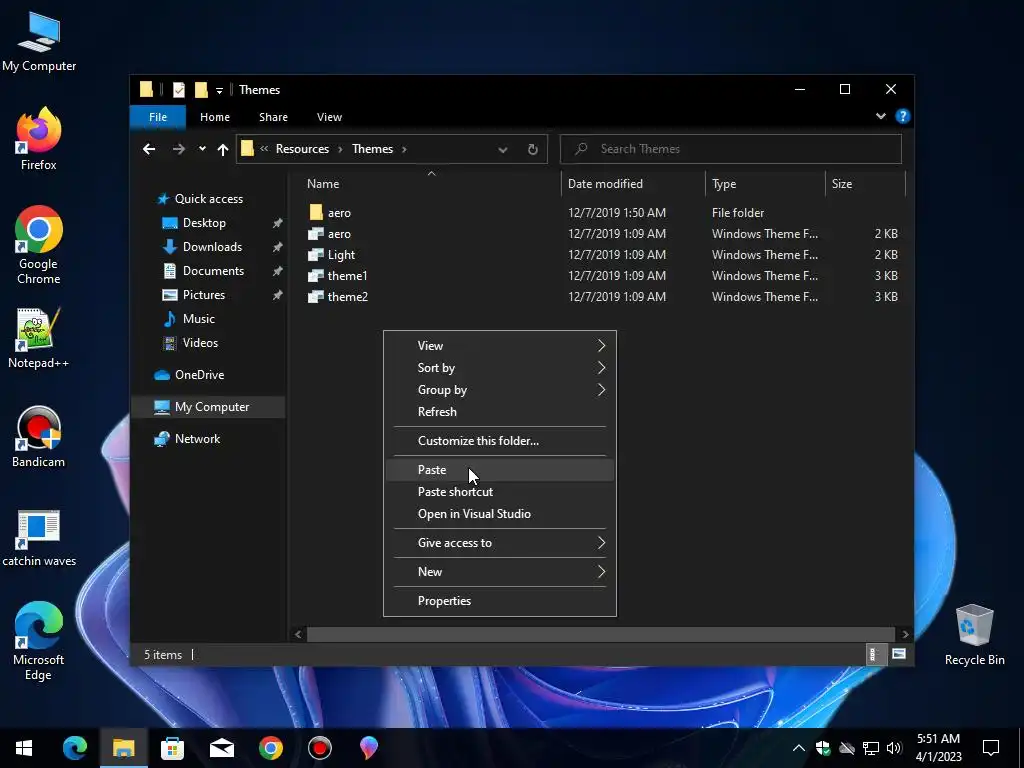The image size is (1024, 768).
Task: Sort by Date modified column header
Action: click(633, 184)
